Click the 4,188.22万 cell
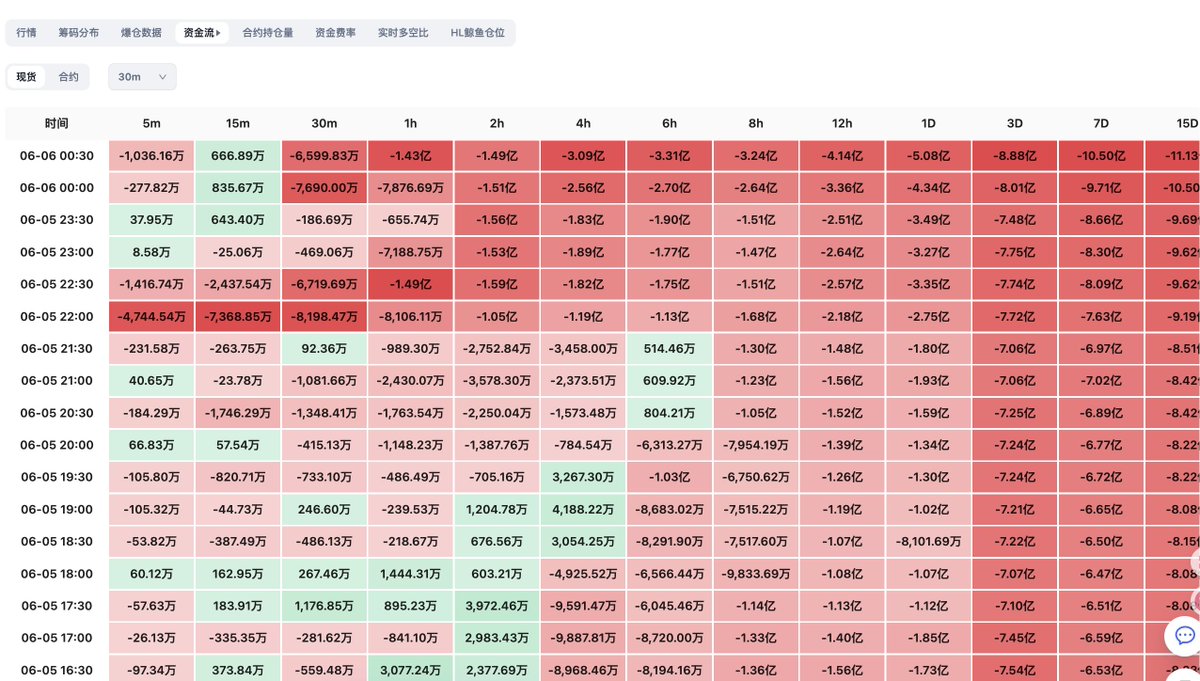Screen dimensions: 1200x681 583,510
